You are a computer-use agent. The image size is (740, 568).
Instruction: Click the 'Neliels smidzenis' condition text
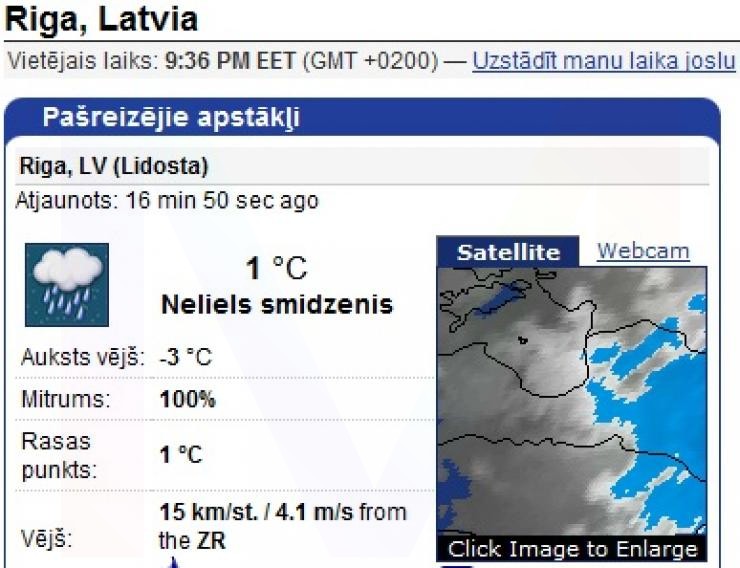pos(277,304)
